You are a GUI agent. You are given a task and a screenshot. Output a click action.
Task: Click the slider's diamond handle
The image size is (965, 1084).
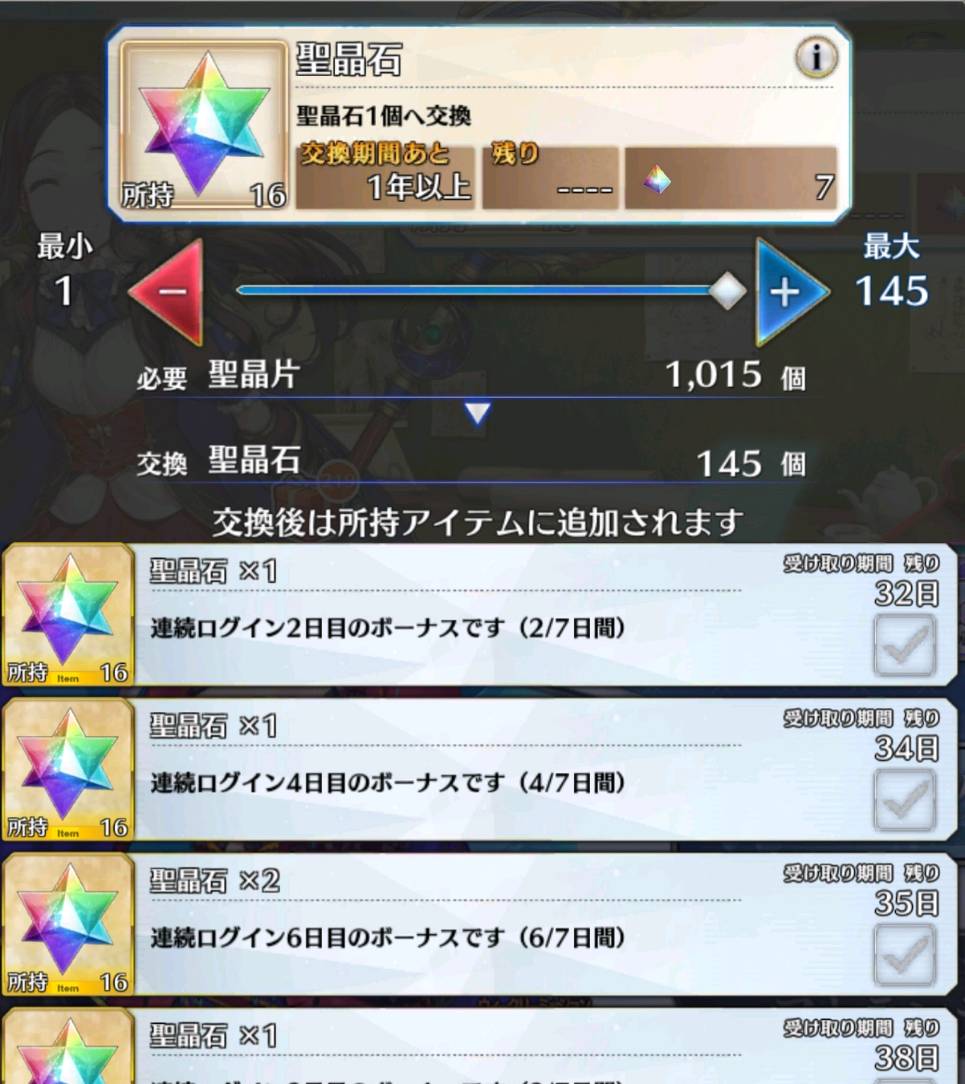pos(727,290)
